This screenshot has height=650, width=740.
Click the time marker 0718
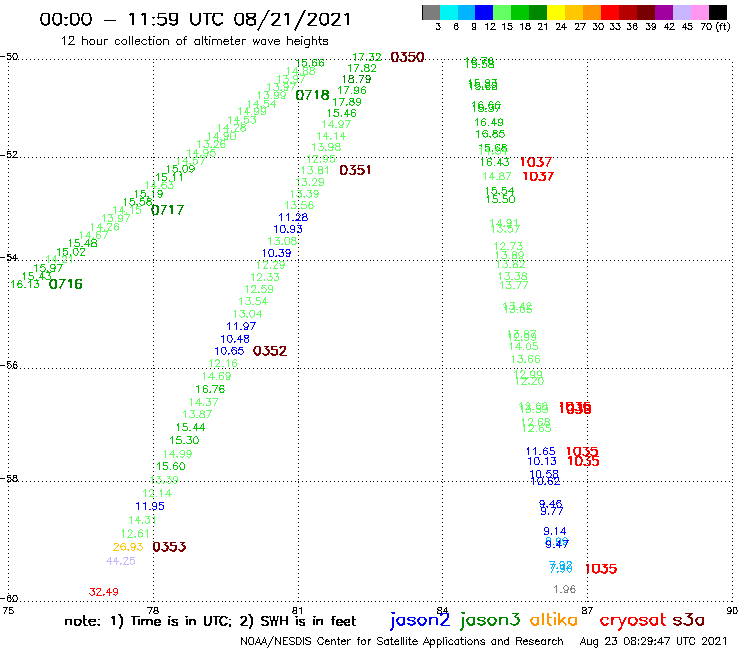pos(312,95)
